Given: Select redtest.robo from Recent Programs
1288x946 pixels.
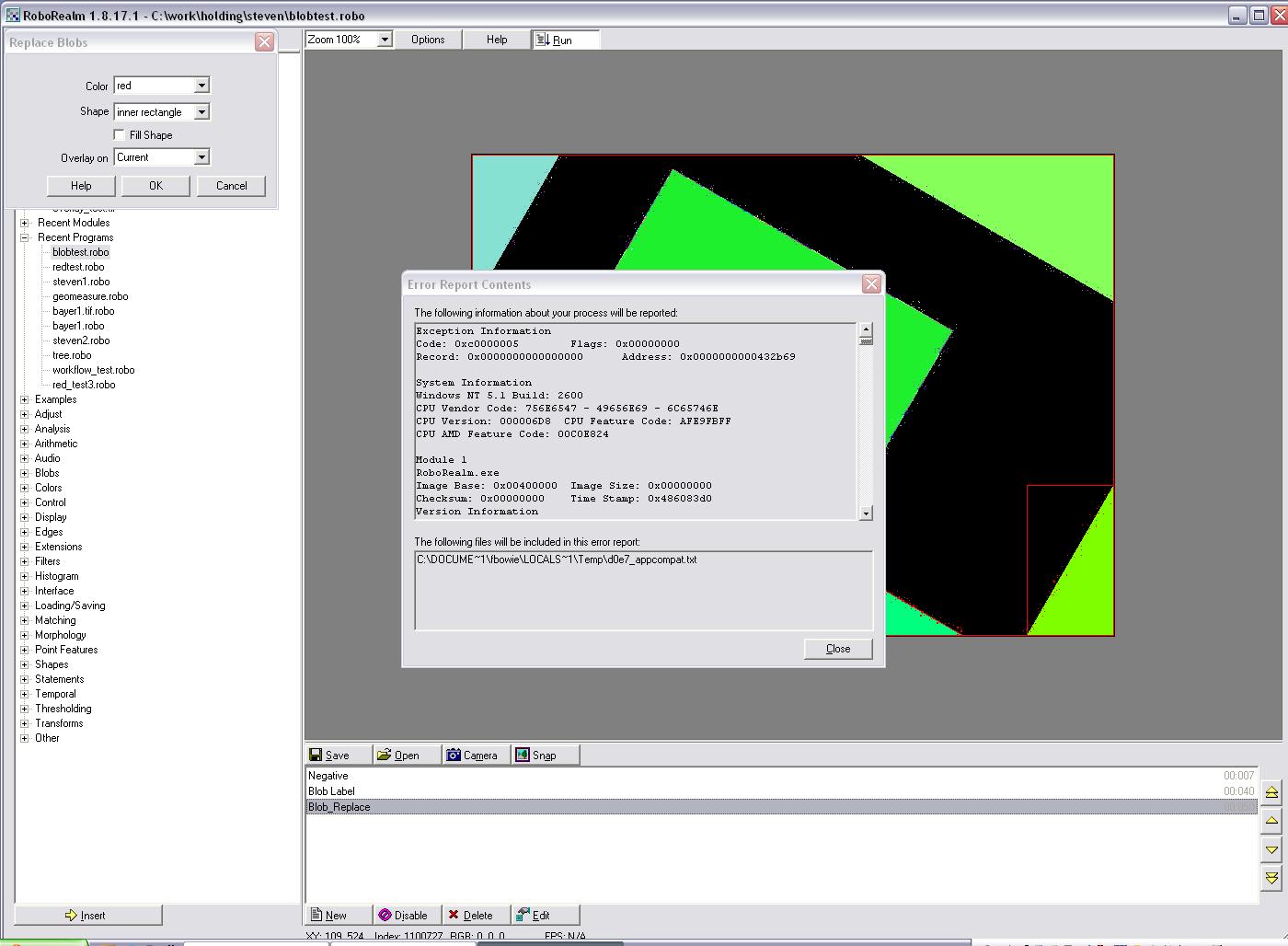Looking at the screenshot, I should coord(78,267).
